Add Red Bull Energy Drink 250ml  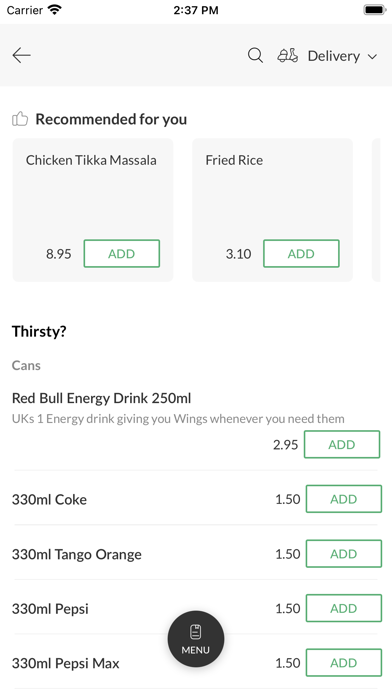(x=342, y=444)
